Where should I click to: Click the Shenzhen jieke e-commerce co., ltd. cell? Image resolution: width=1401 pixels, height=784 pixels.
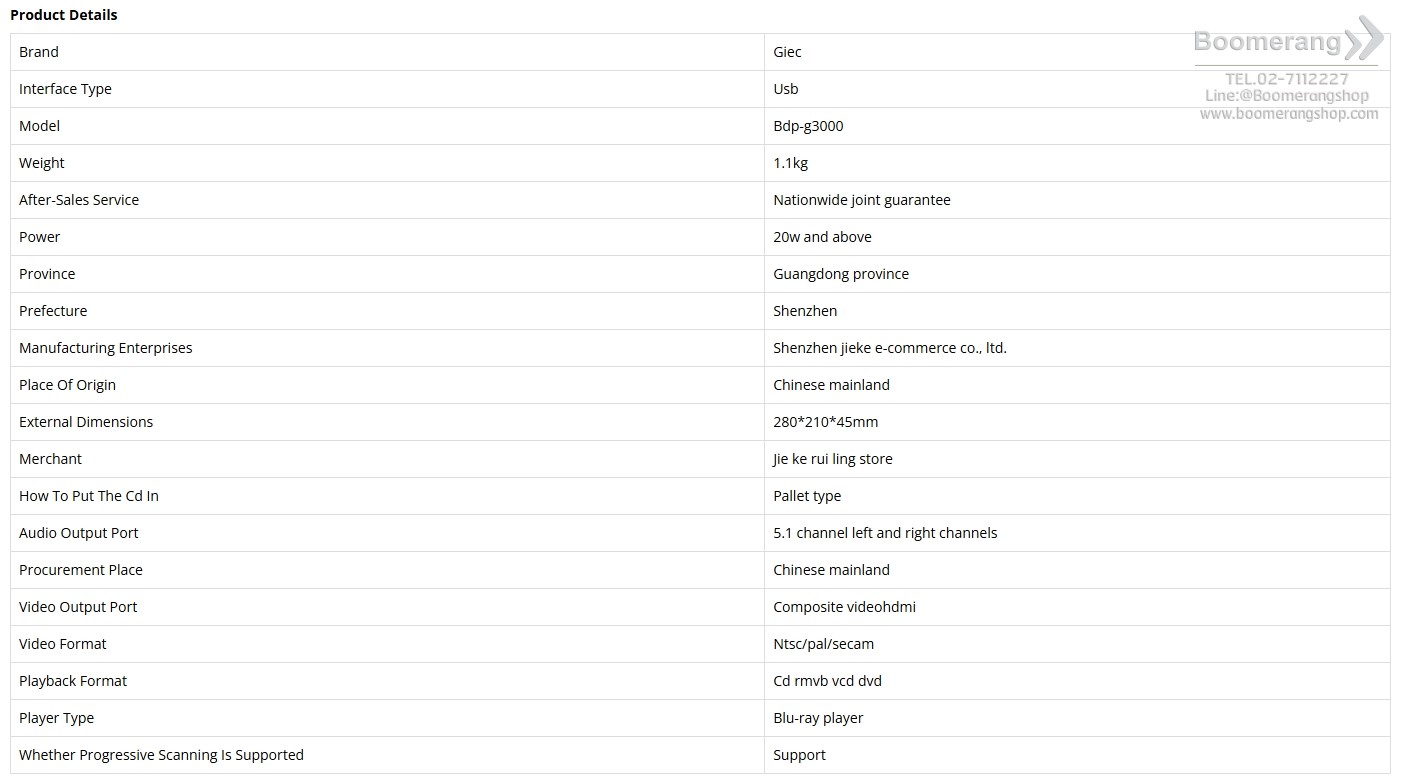click(889, 348)
